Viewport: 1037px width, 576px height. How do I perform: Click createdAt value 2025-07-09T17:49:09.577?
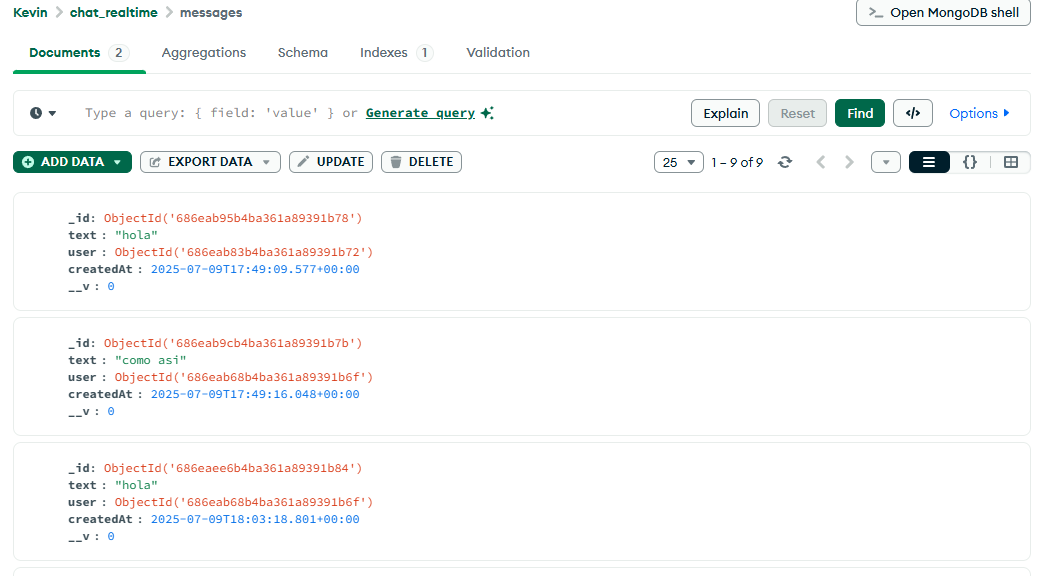[x=255, y=269]
